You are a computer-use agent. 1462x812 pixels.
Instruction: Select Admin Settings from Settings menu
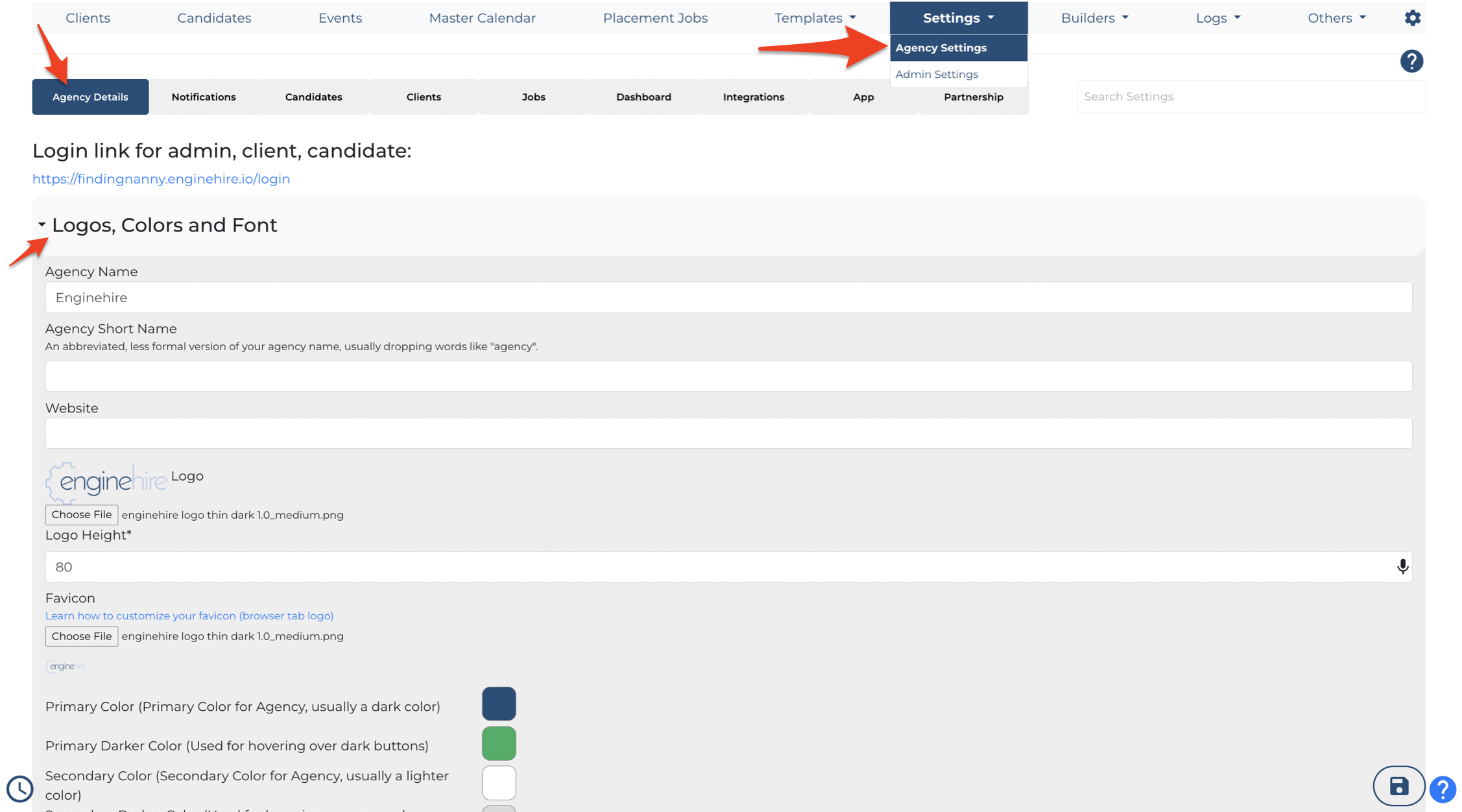(x=936, y=74)
